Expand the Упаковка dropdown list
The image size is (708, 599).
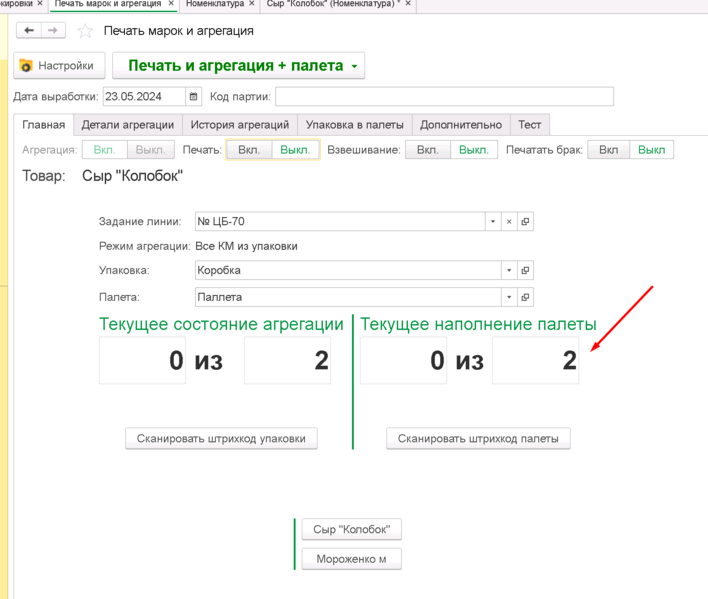[509, 270]
